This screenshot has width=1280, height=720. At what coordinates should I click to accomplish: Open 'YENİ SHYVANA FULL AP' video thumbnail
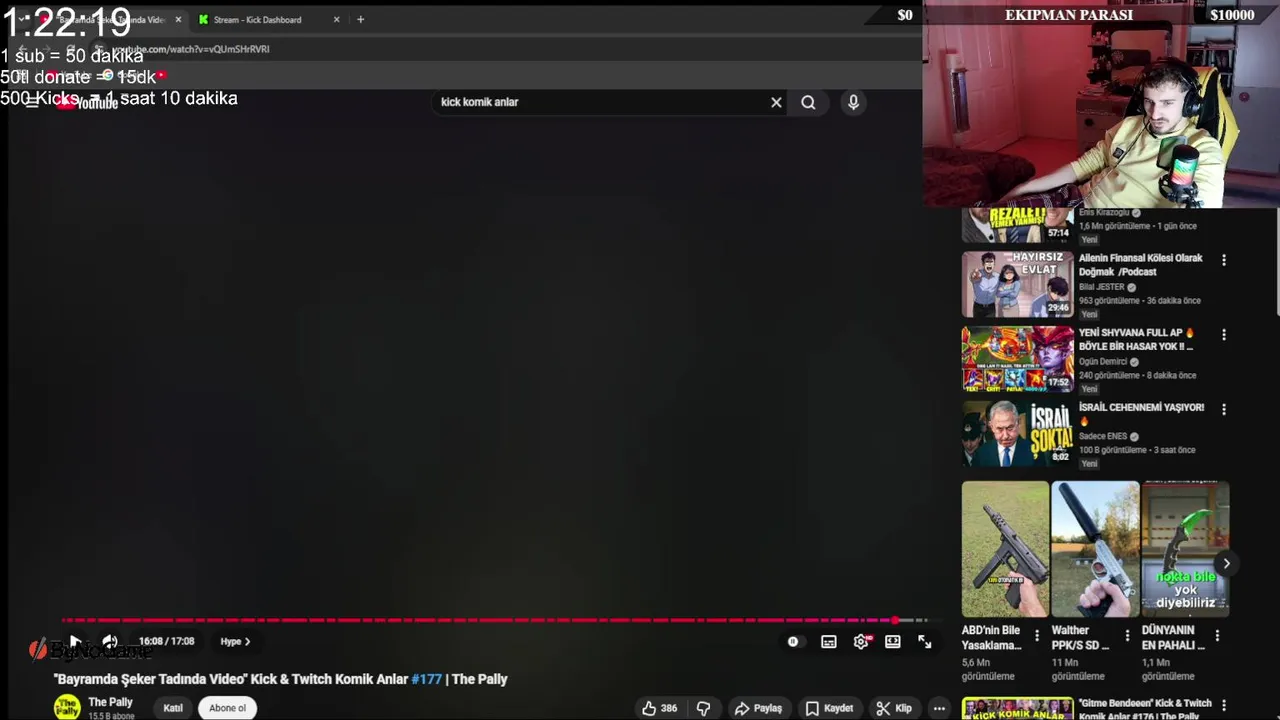(1017, 358)
